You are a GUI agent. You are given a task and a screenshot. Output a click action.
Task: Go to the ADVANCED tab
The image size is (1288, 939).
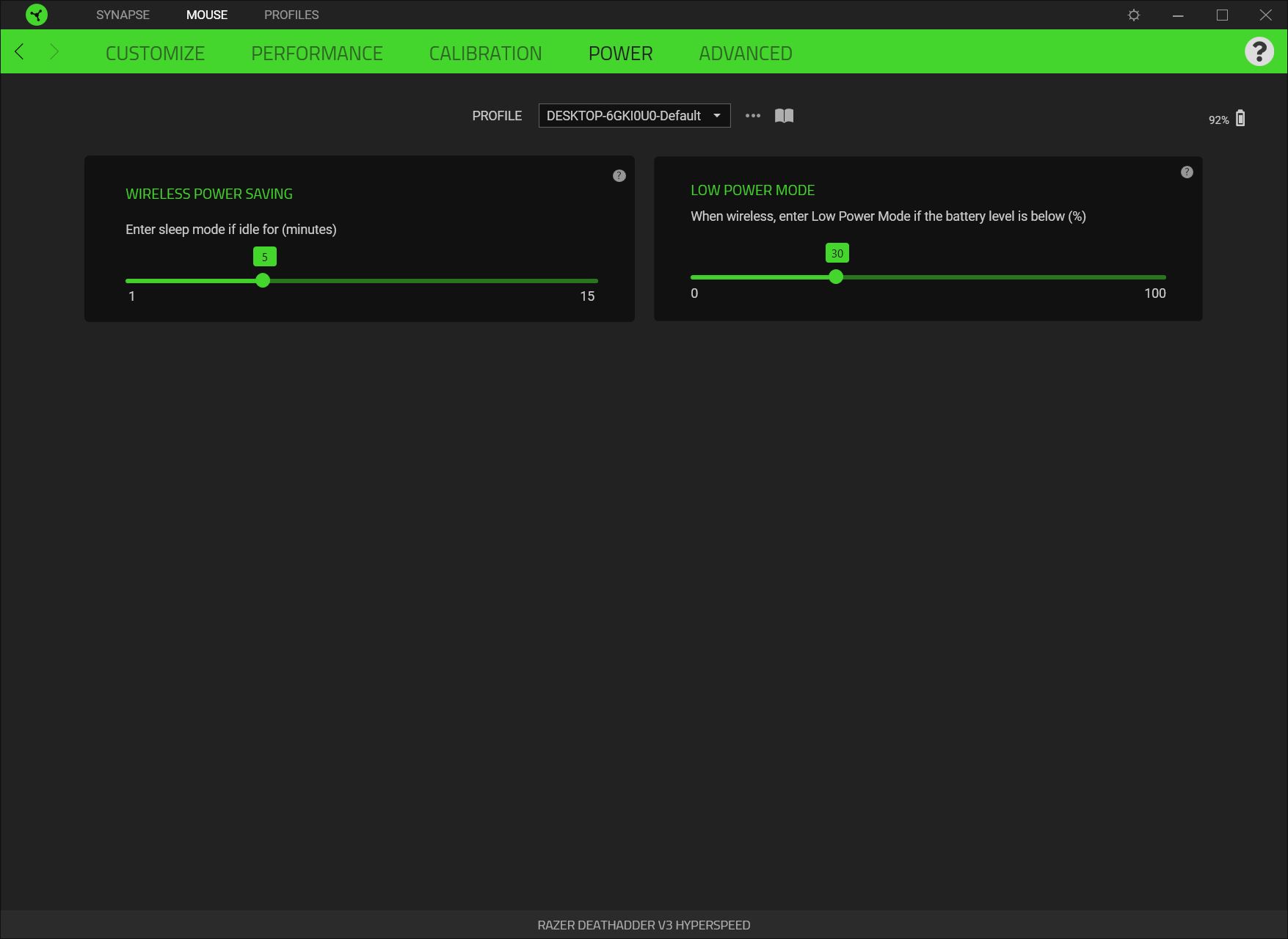746,53
